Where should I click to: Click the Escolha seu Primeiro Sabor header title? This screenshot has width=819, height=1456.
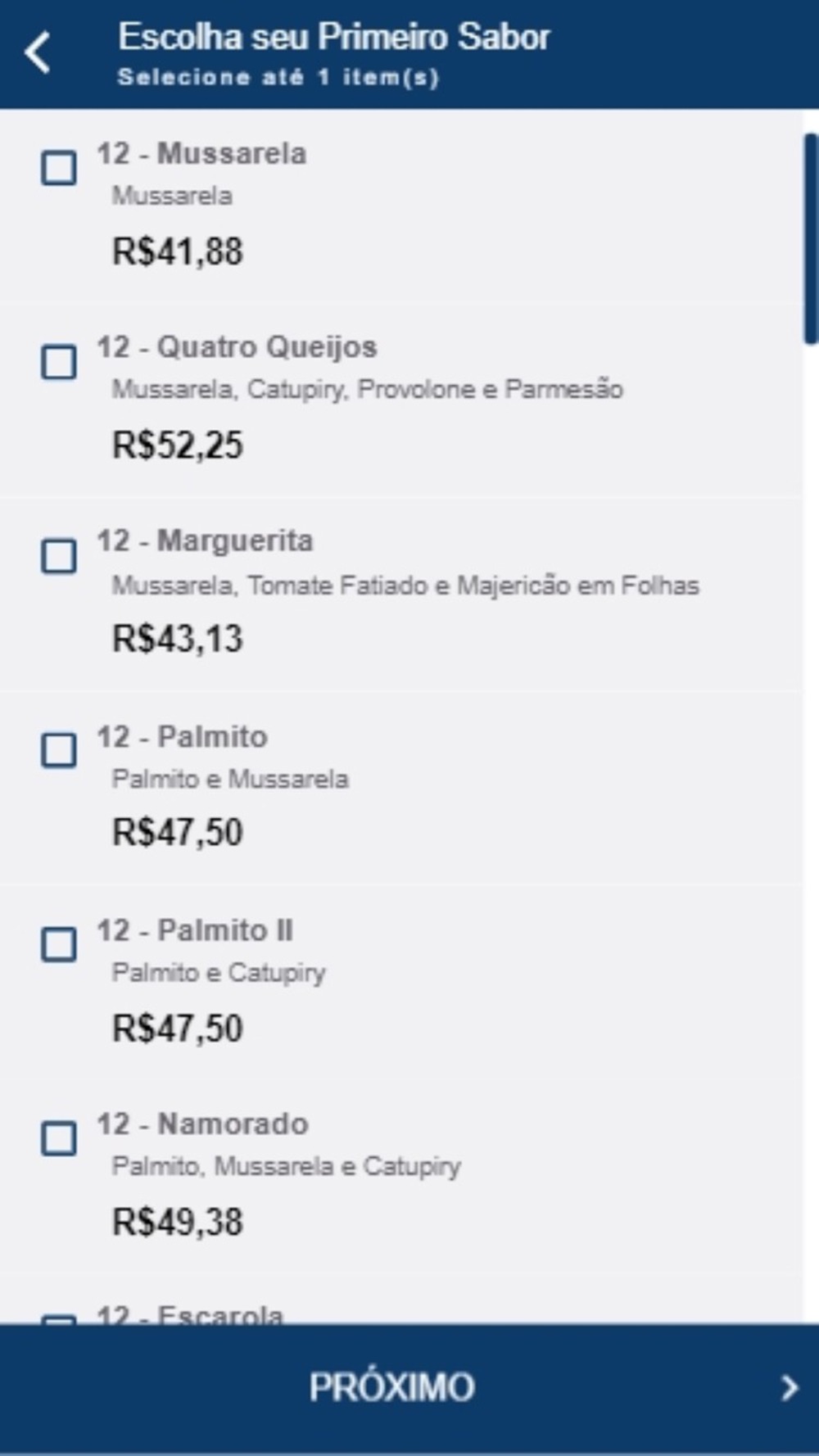334,37
